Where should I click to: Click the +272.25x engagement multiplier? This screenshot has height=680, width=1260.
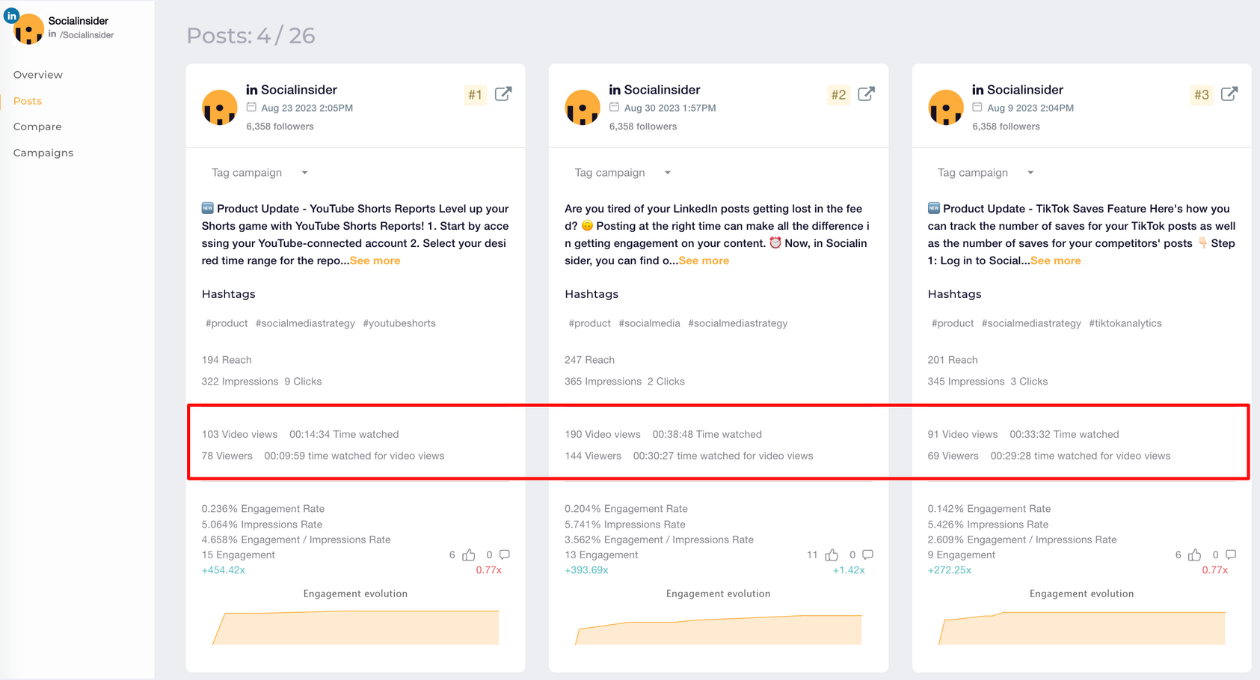tap(949, 570)
